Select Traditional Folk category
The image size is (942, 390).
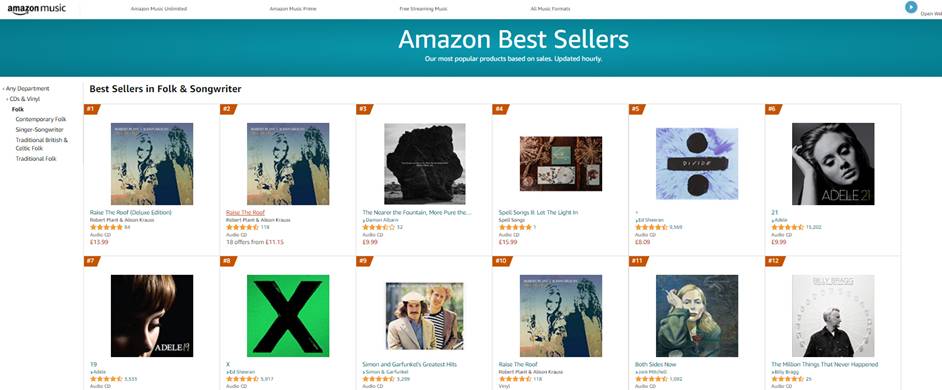(36, 159)
